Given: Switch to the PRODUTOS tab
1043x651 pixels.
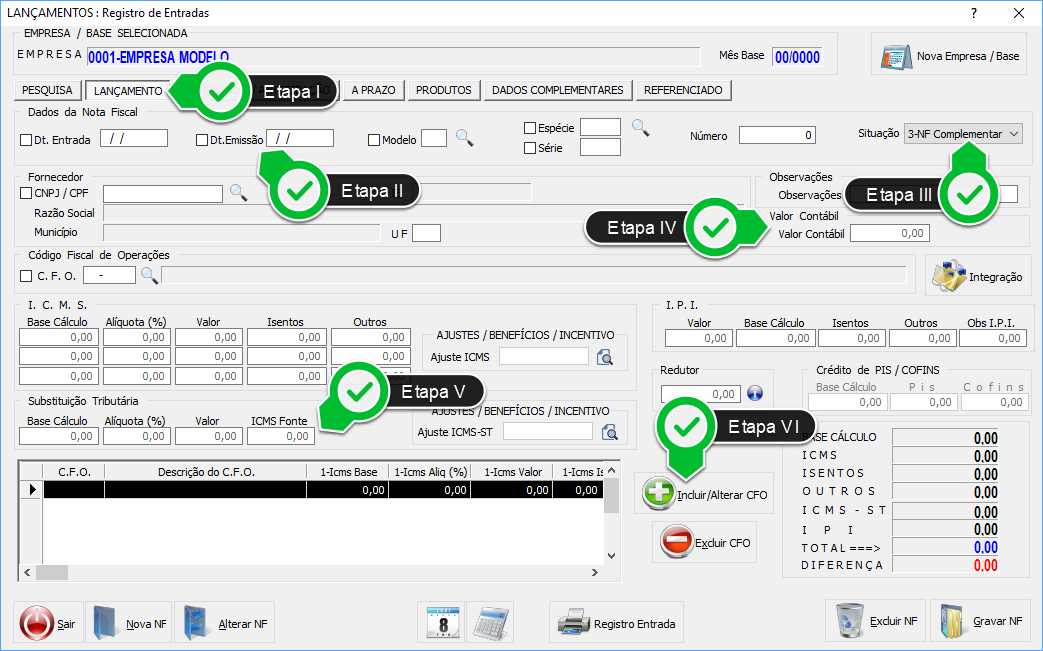Looking at the screenshot, I should 443,90.
